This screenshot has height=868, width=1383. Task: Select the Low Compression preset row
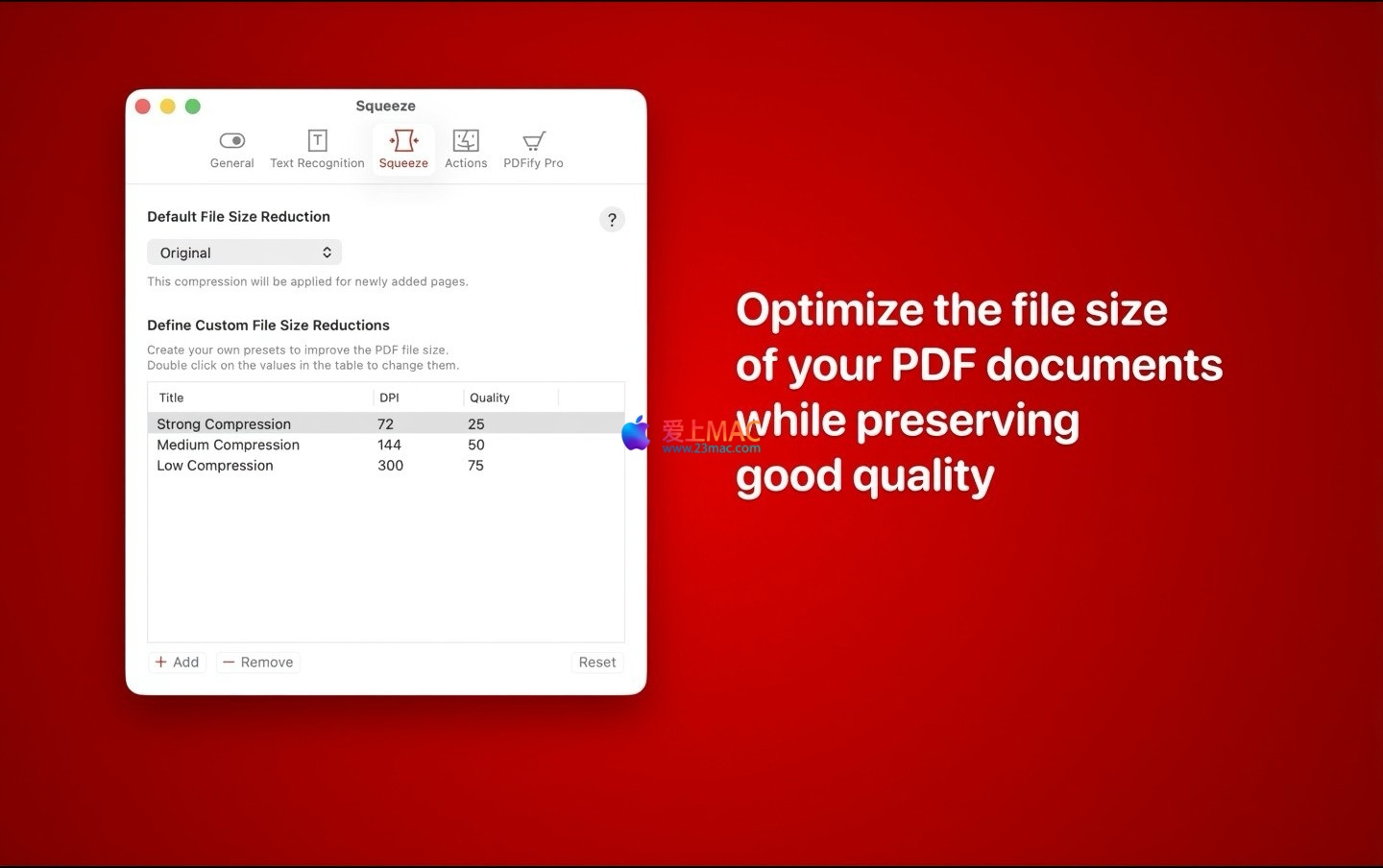[215, 466]
